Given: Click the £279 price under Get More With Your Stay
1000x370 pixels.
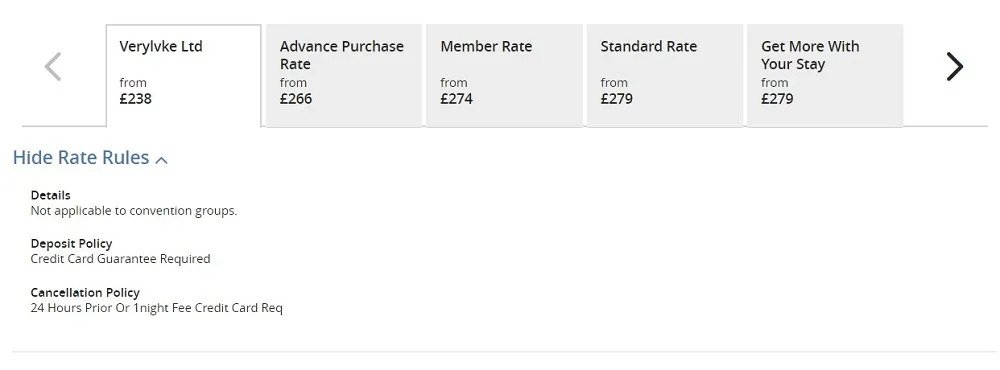Looking at the screenshot, I should click(x=777, y=99).
